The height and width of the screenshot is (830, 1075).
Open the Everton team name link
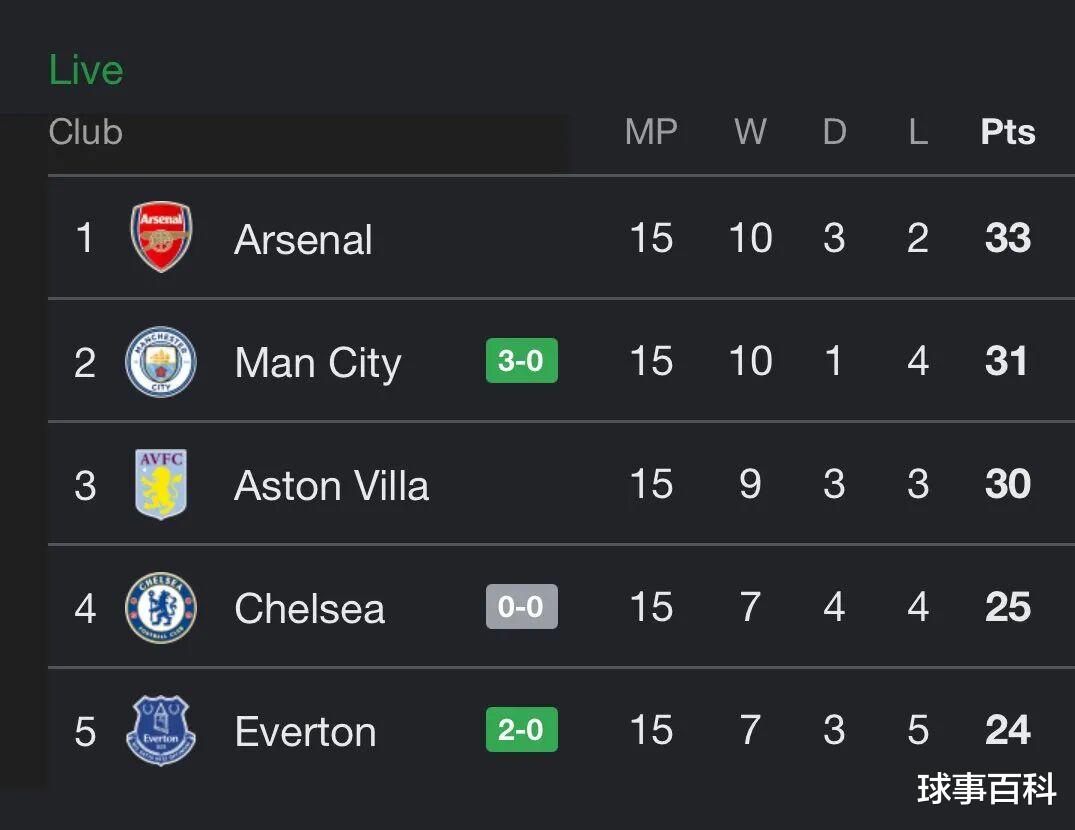(305, 732)
